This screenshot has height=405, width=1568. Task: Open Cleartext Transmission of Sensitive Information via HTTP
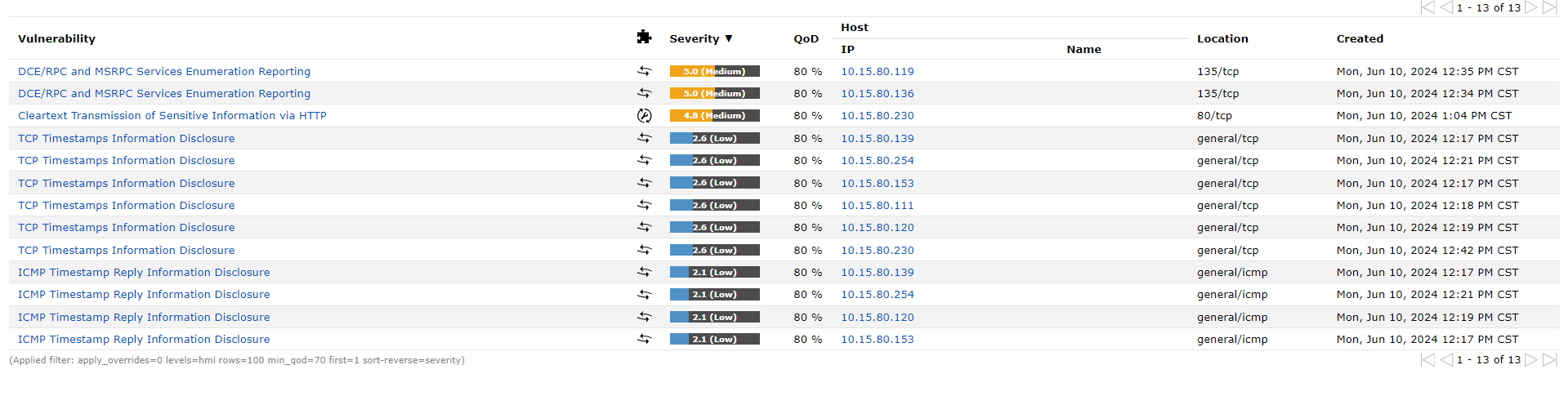point(172,116)
